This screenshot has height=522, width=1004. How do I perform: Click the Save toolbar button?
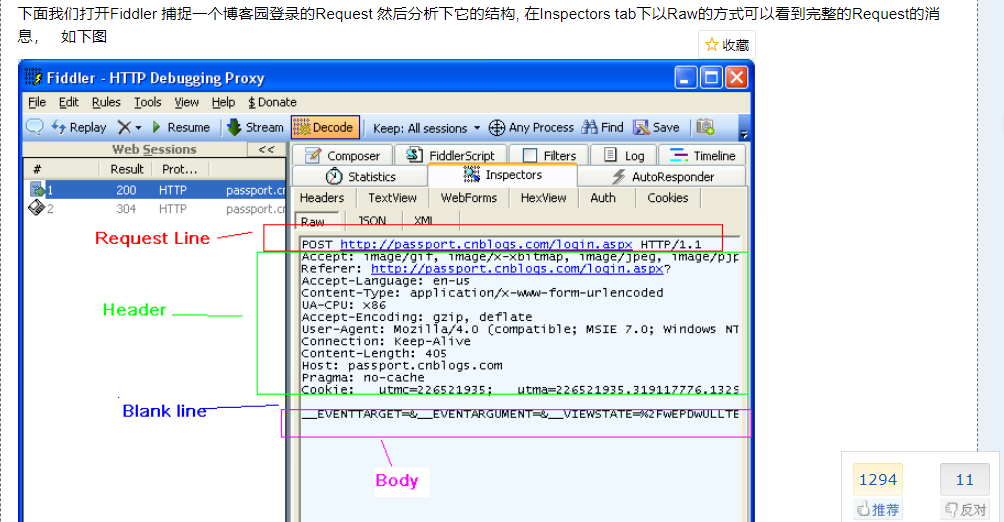pos(656,127)
